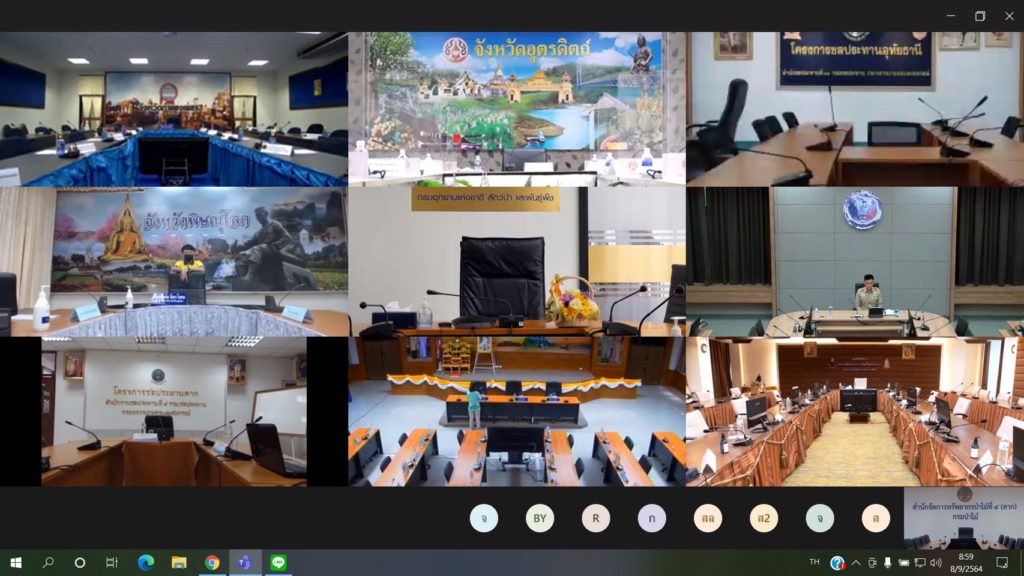Click the สล participant avatar
Viewport: 1024px width, 576px height.
(x=708, y=517)
